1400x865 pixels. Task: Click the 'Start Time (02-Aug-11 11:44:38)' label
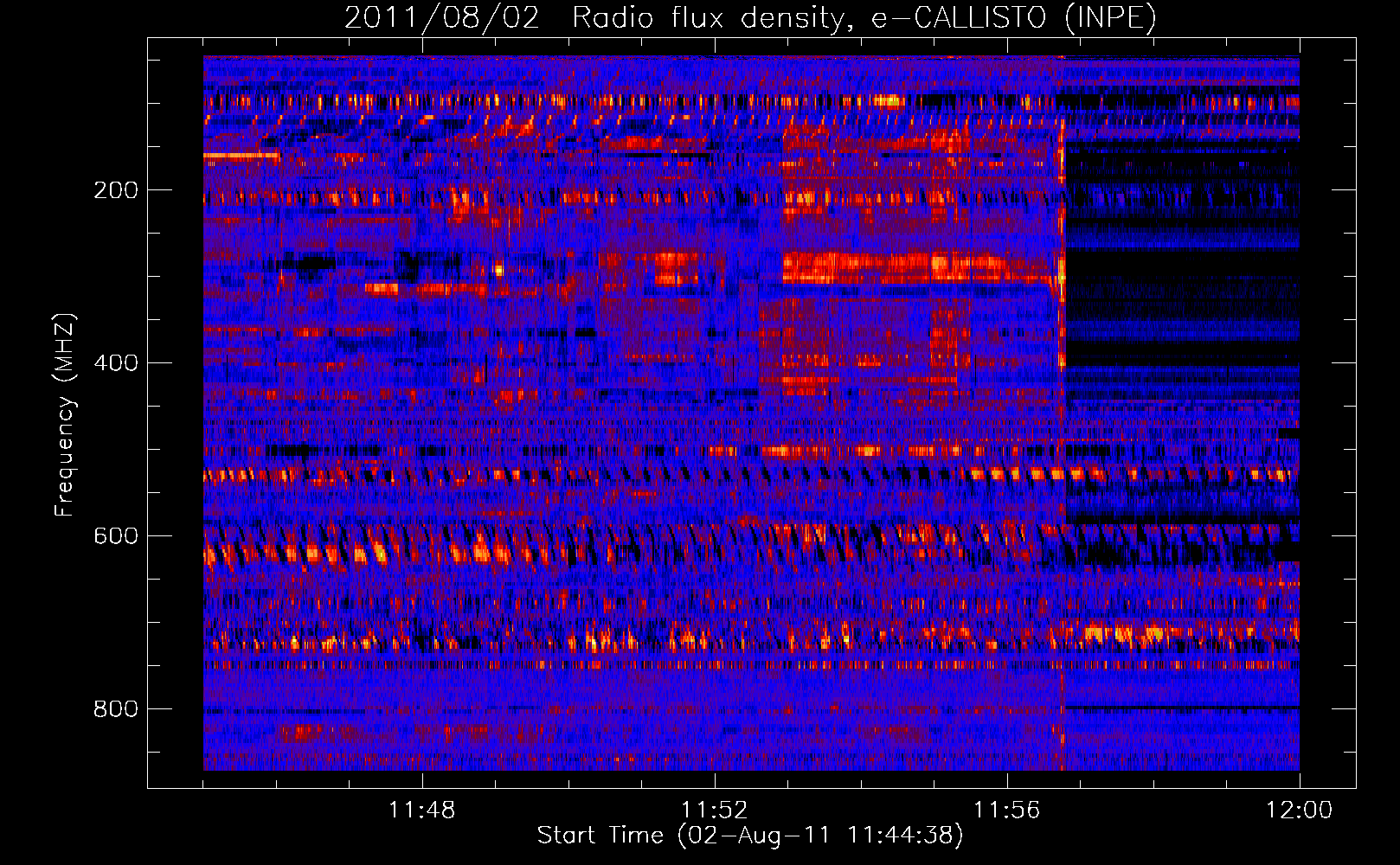point(750,836)
